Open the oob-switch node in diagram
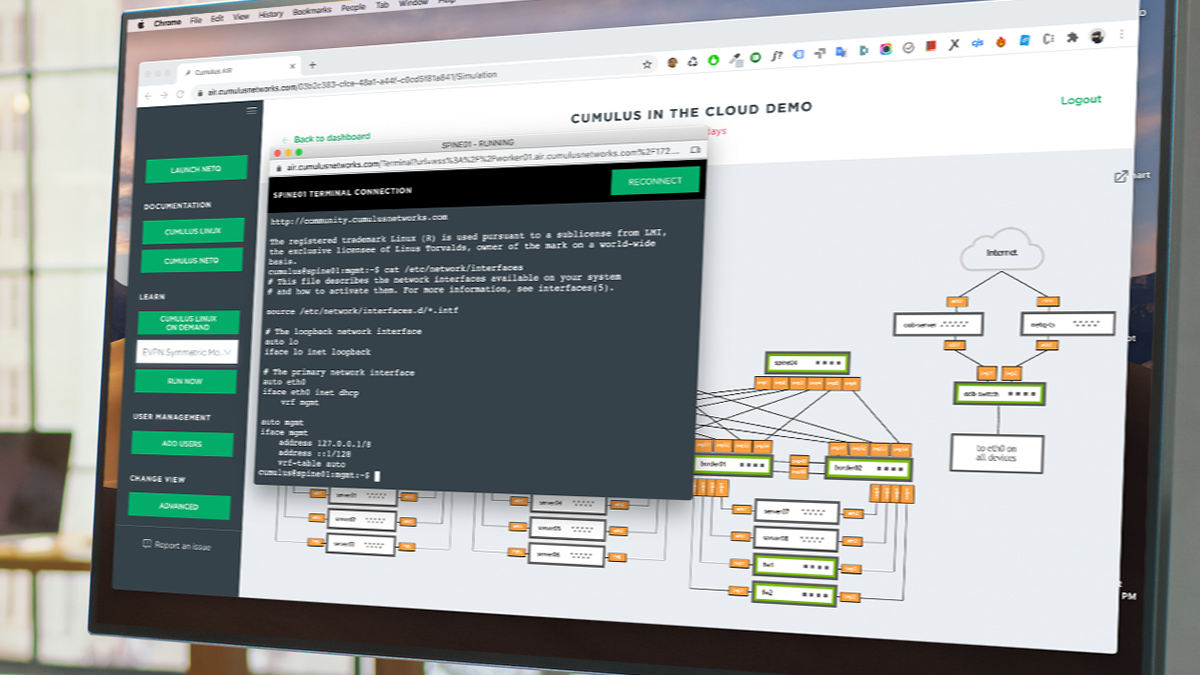 pyautogui.click(x=999, y=393)
